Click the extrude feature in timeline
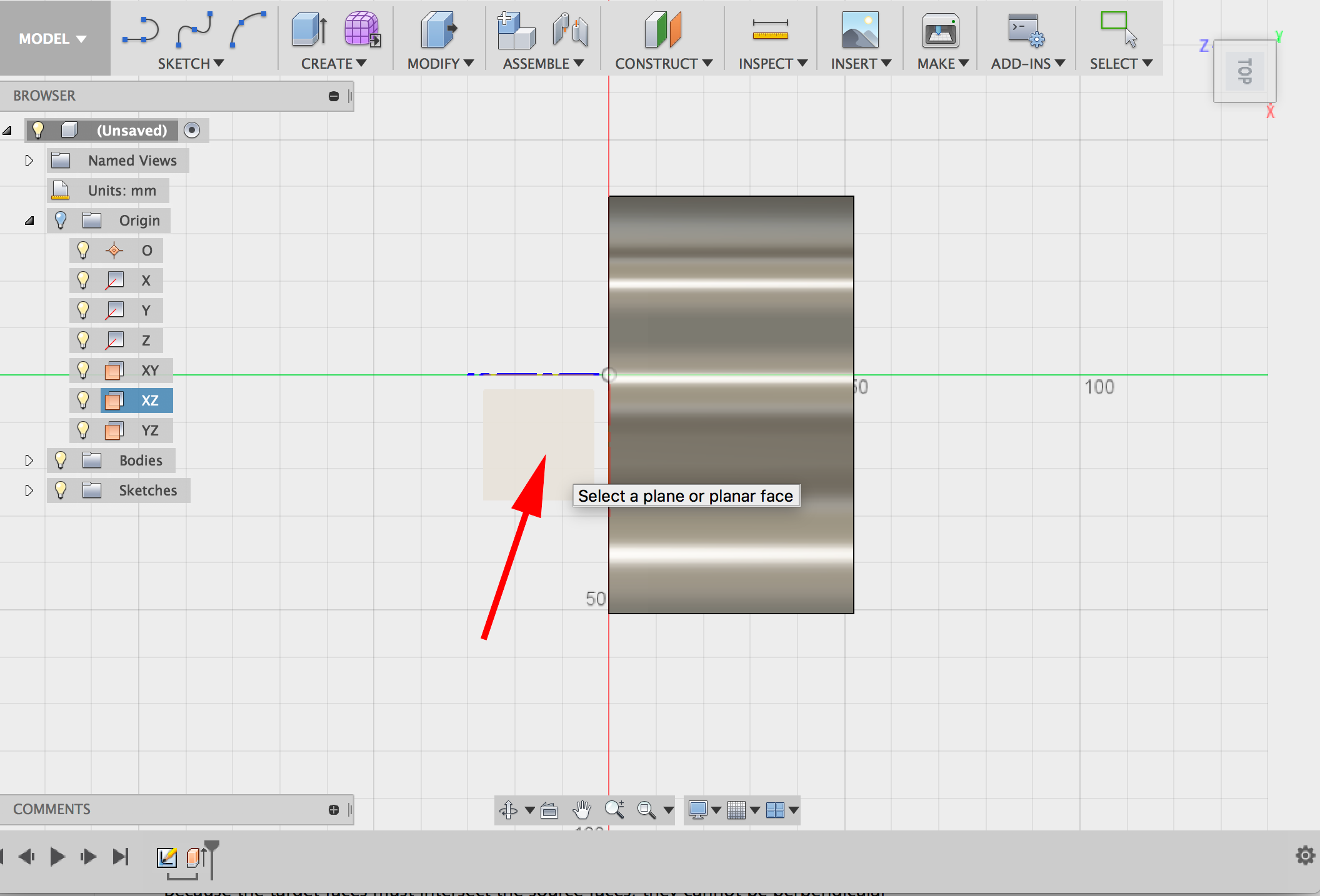This screenshot has height=896, width=1320. [196, 857]
